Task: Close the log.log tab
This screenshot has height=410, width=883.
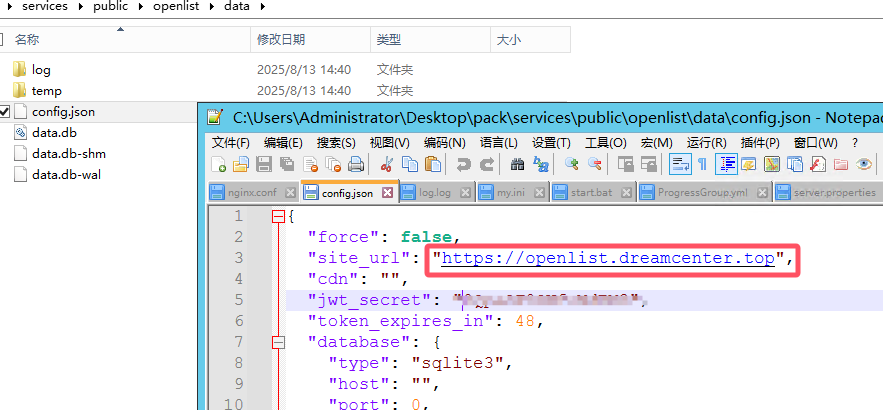Action: 465,192
